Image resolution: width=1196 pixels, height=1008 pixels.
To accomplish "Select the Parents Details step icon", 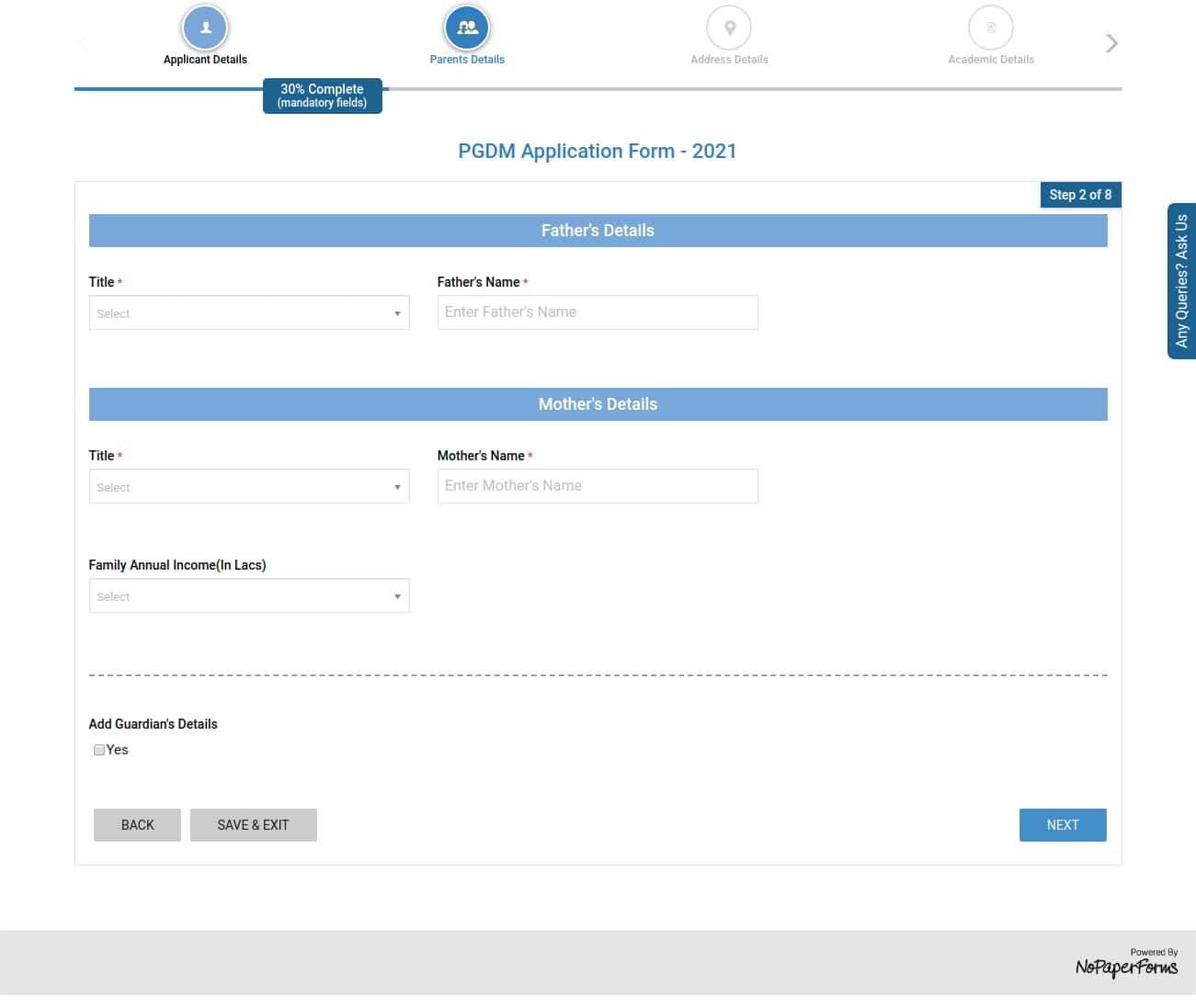I will 467,28.
